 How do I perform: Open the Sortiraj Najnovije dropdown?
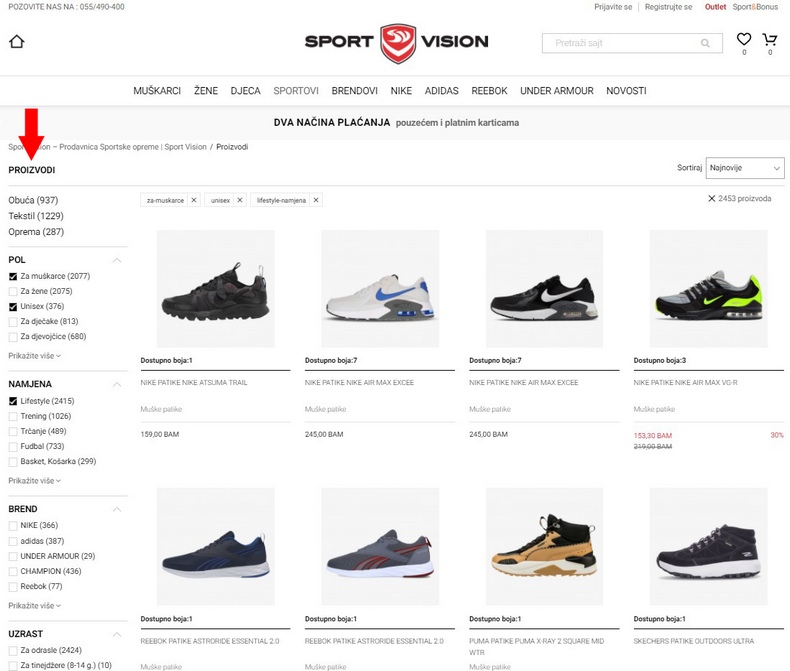pyautogui.click(x=745, y=168)
